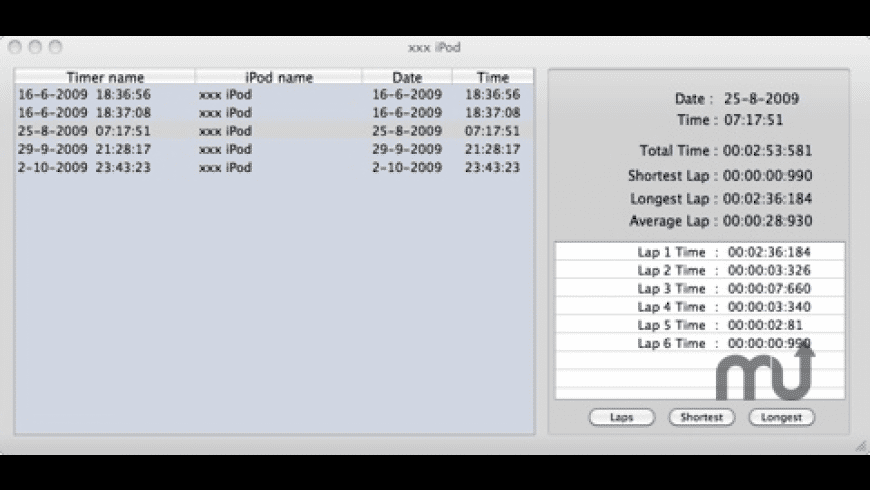
Task: Click the Total Time value 00:02:53:581
Action: coord(767,151)
